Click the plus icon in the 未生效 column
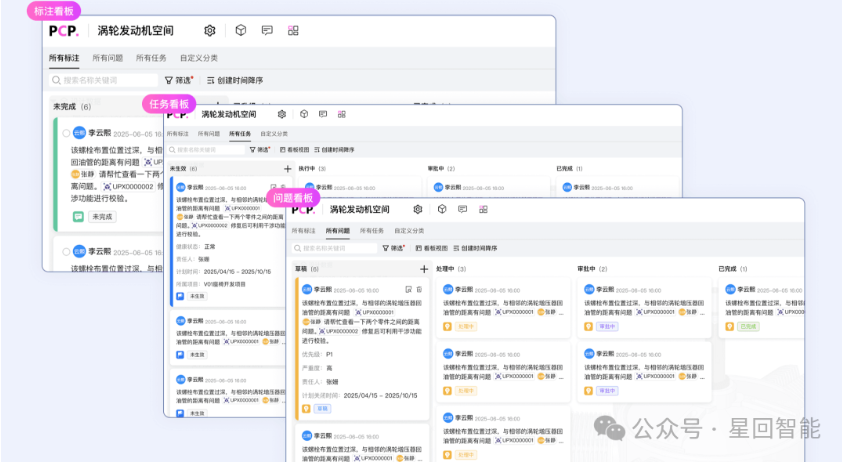 tap(288, 169)
